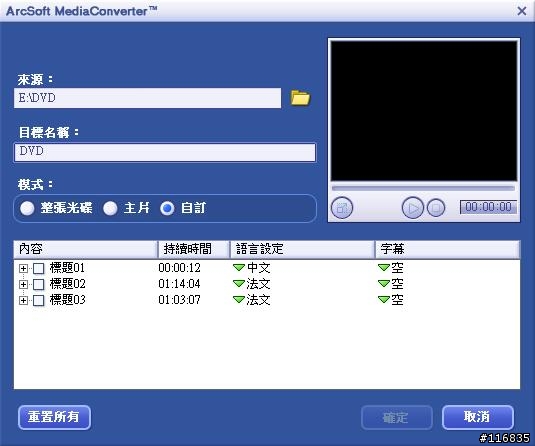
Task: Expand the 標題01 tree node
Action: 23,268
